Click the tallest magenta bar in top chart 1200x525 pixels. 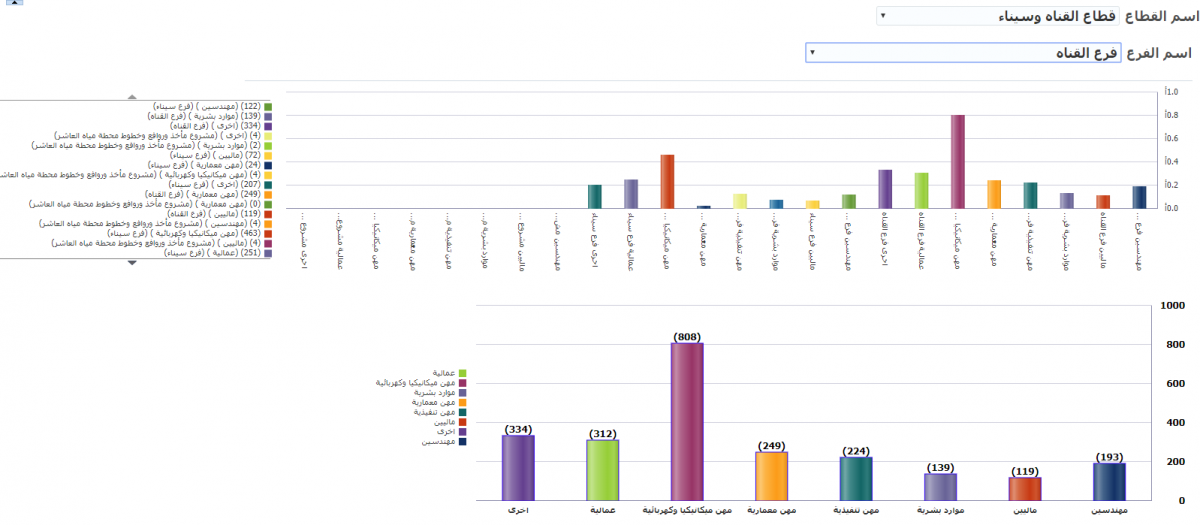957,162
